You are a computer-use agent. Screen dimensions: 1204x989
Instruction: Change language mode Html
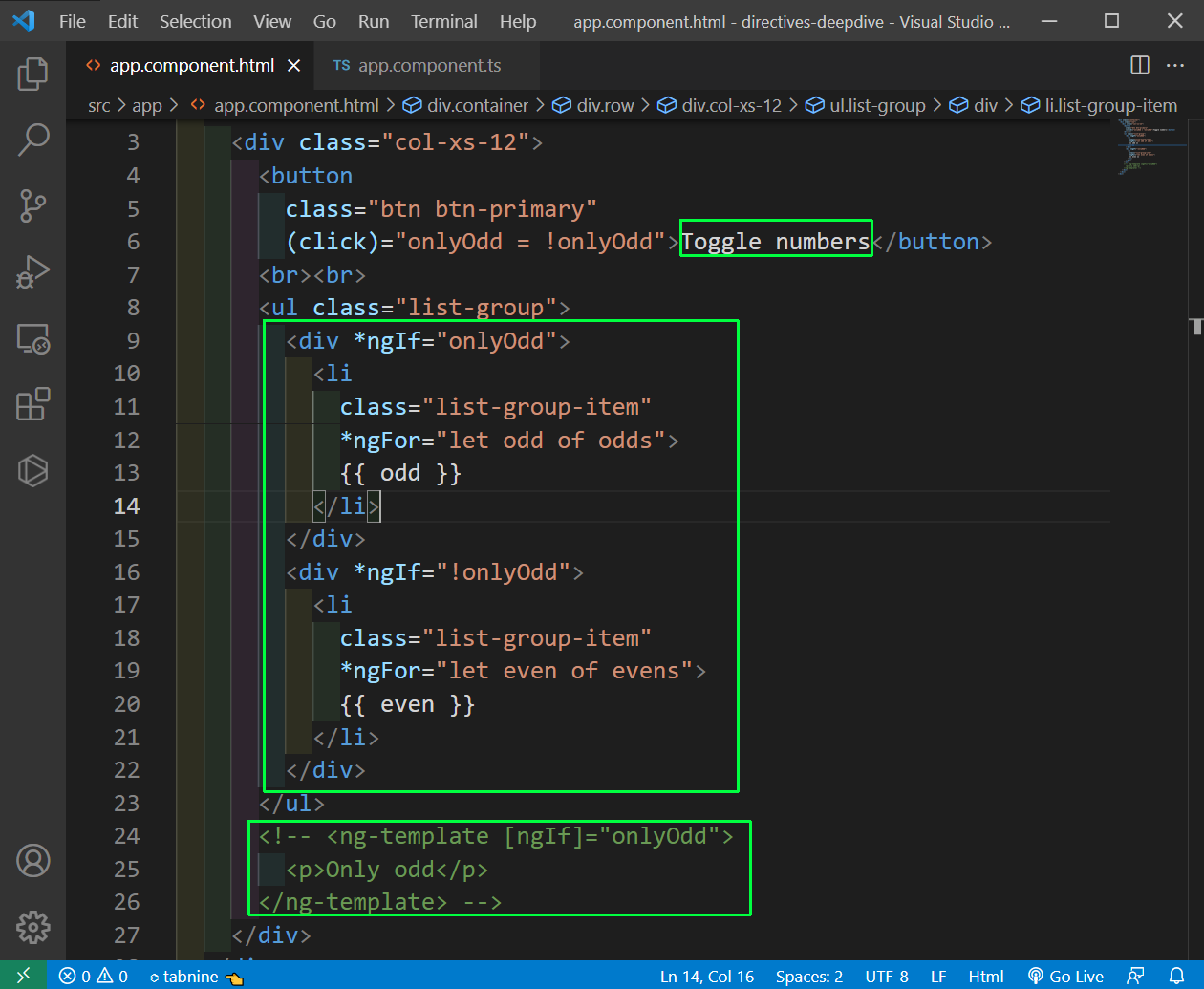point(986,977)
